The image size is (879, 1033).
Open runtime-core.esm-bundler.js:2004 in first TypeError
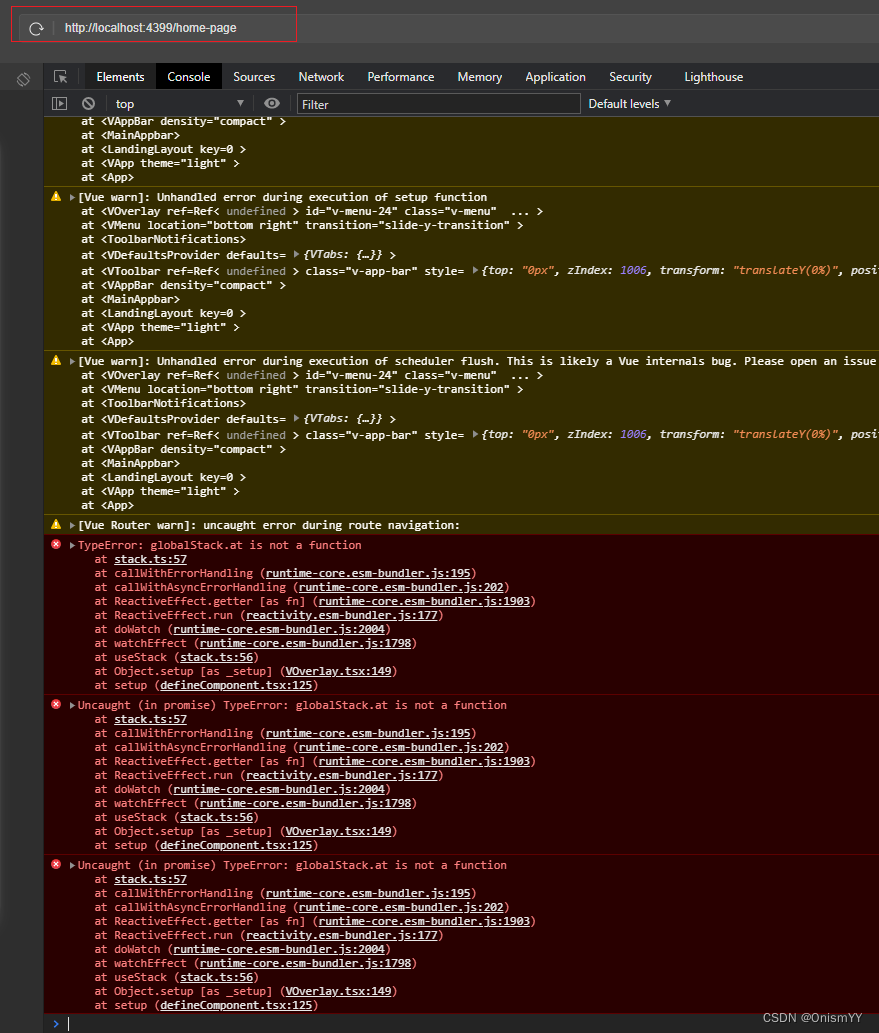pyautogui.click(x=279, y=629)
